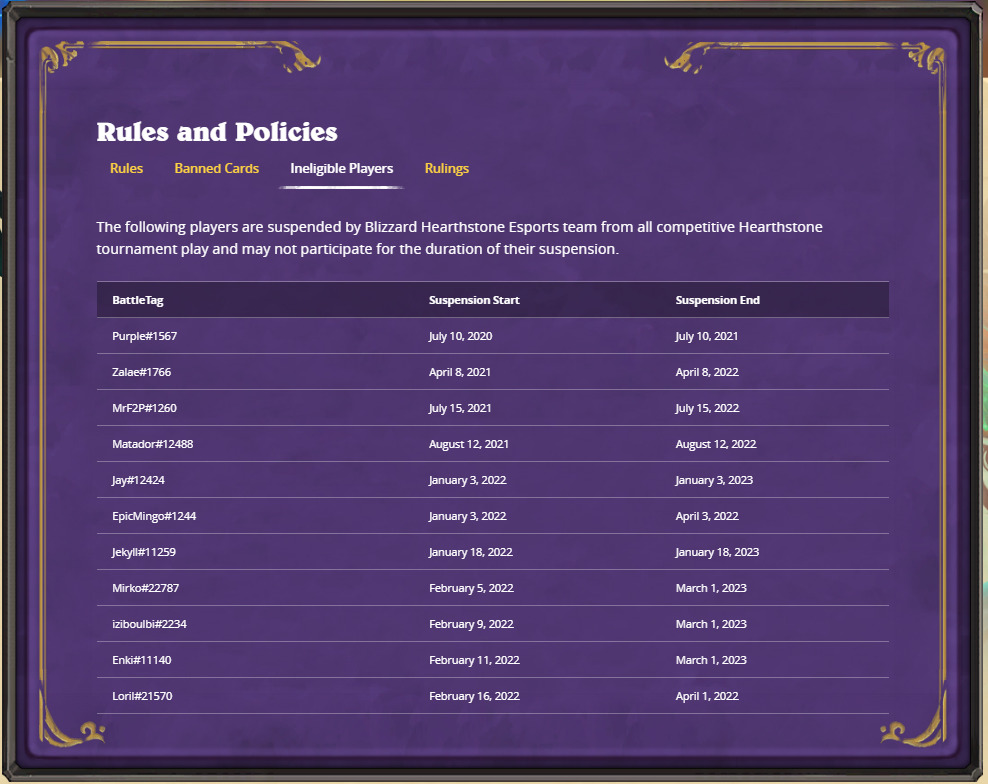This screenshot has width=988, height=784.
Task: Click the EpicMingo#1244 entry
Action: point(154,516)
